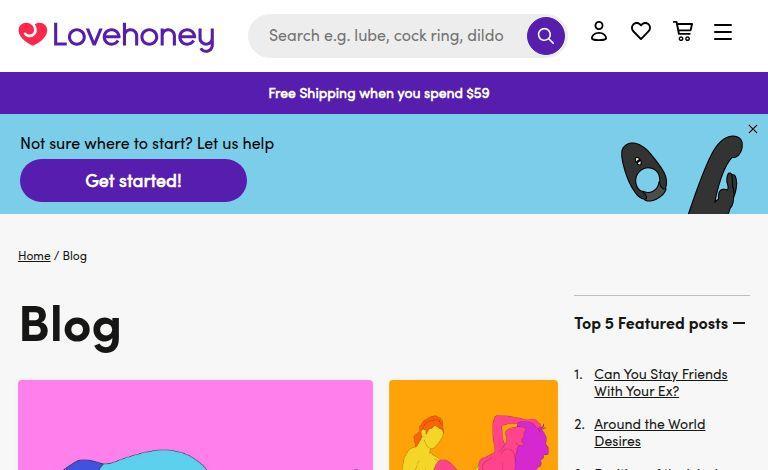This screenshot has height=470, width=768.
Task: Click the Lovehoney logo
Action: (x=116, y=36)
